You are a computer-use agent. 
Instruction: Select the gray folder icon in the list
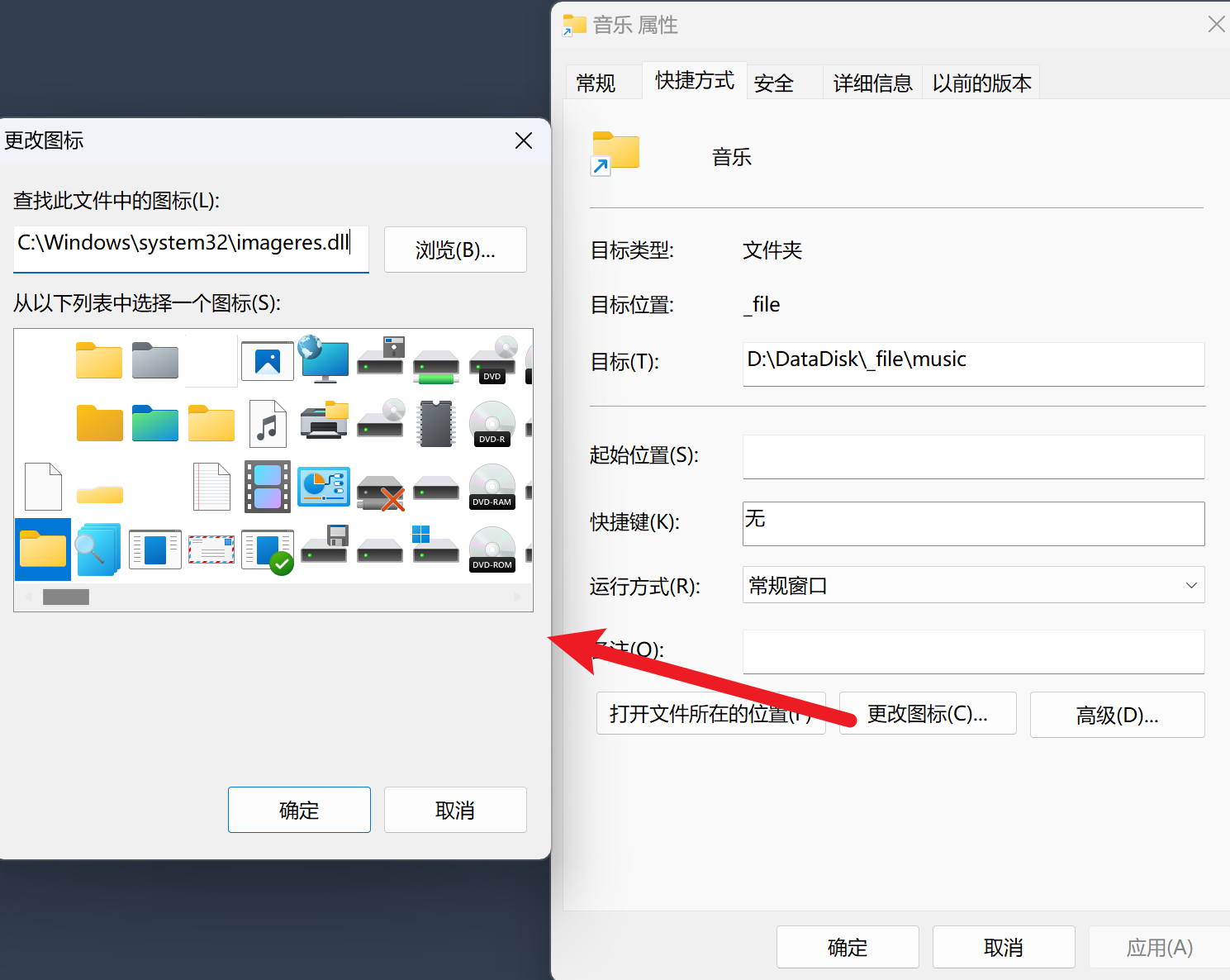155,361
